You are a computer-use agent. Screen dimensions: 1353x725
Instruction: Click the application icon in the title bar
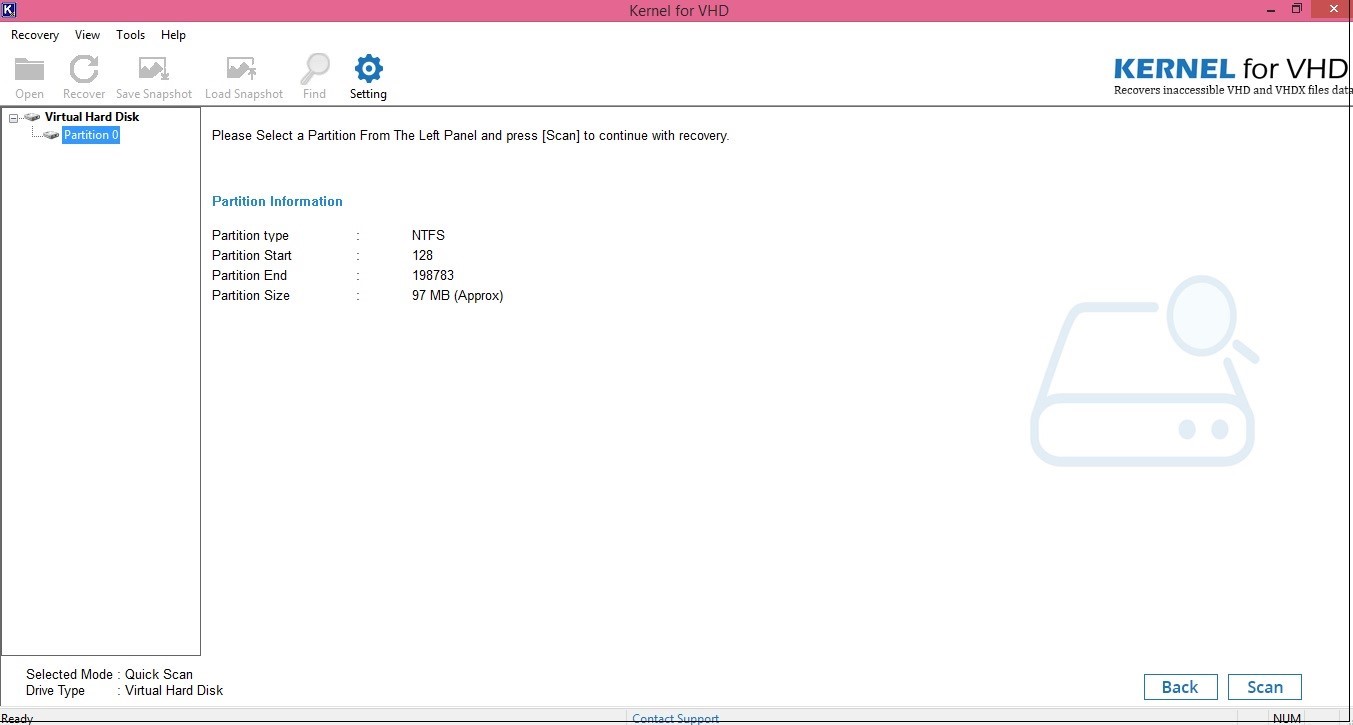[x=10, y=9]
